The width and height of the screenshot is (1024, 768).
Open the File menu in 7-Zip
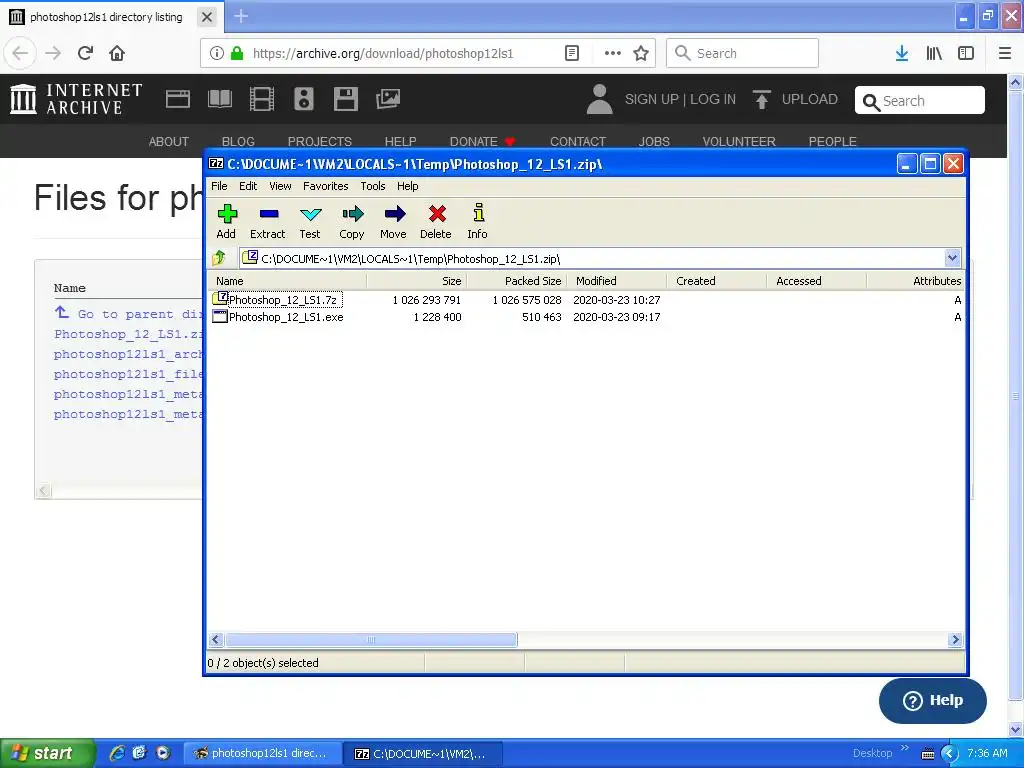coord(219,186)
